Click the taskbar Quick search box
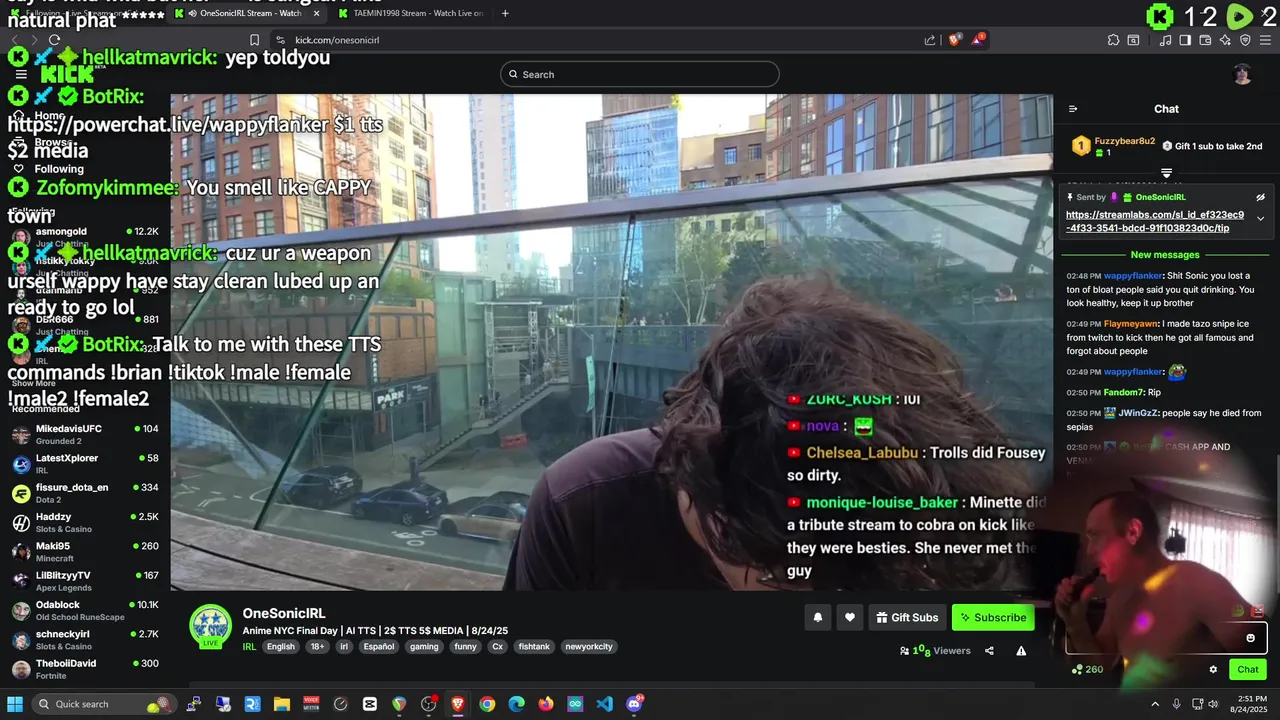Screen dimensions: 1280x720 pyautogui.click(x=103, y=704)
